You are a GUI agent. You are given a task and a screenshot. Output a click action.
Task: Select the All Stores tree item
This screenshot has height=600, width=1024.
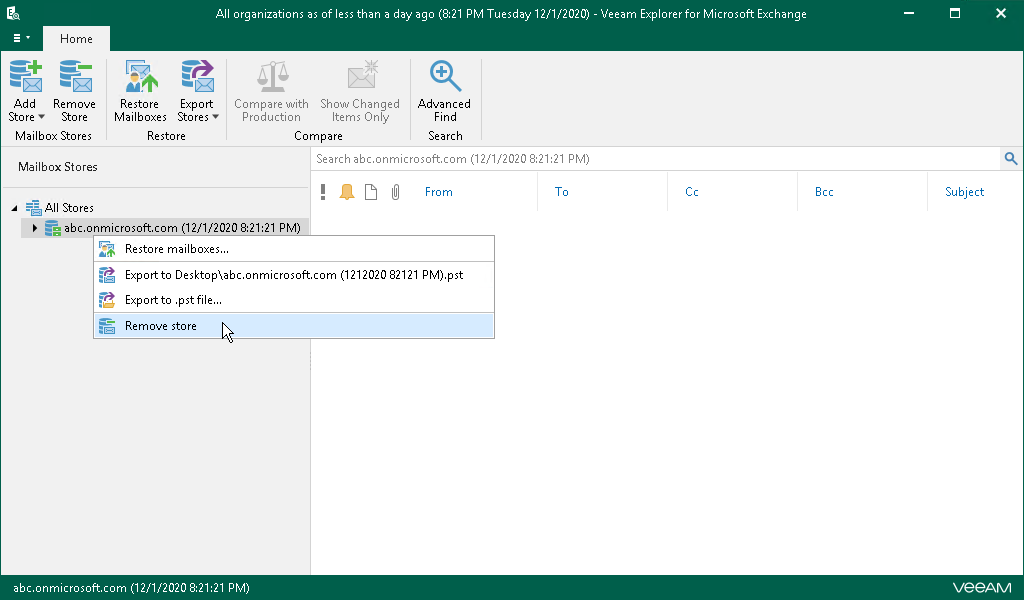(69, 208)
